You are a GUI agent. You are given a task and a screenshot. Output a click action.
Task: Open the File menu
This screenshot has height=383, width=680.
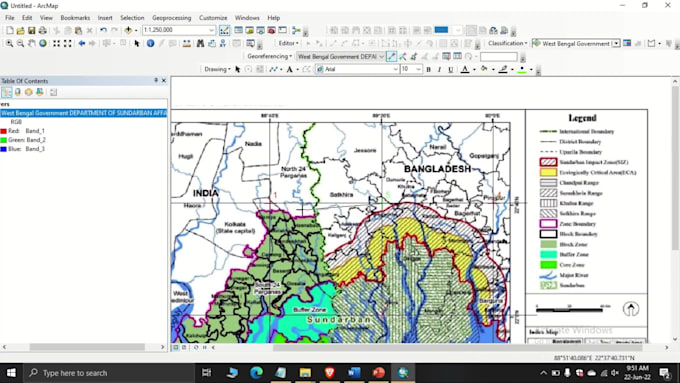pos(10,18)
